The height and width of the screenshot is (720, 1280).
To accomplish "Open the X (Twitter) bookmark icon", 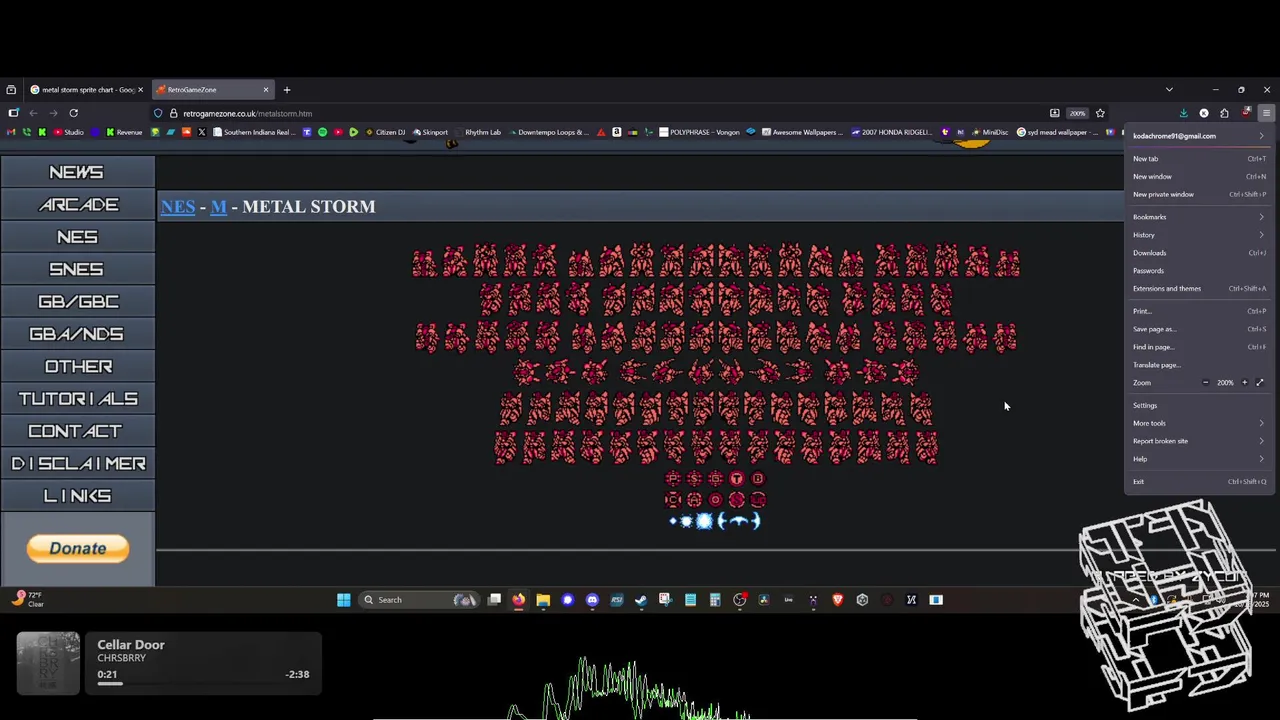I will pos(201,132).
